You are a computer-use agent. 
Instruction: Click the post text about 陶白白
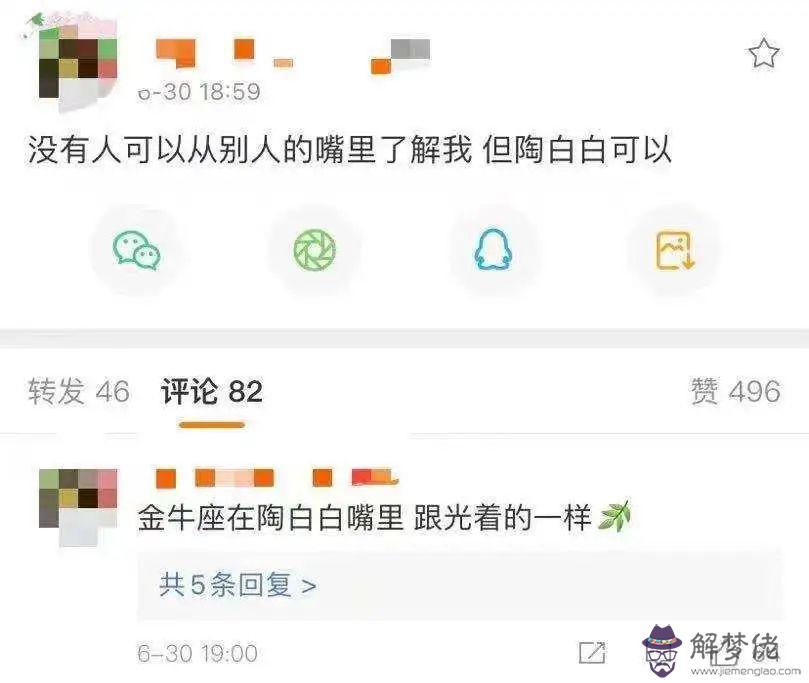tap(349, 150)
